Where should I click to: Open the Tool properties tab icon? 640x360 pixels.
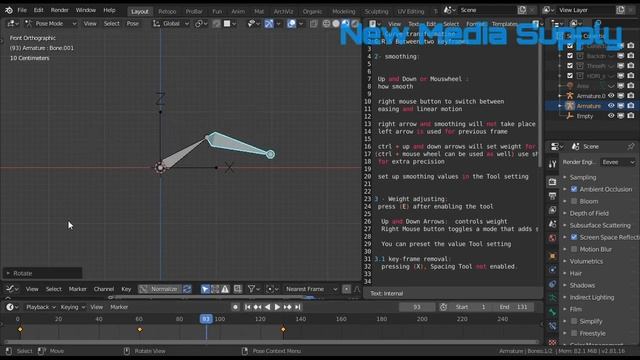[x=552, y=164]
